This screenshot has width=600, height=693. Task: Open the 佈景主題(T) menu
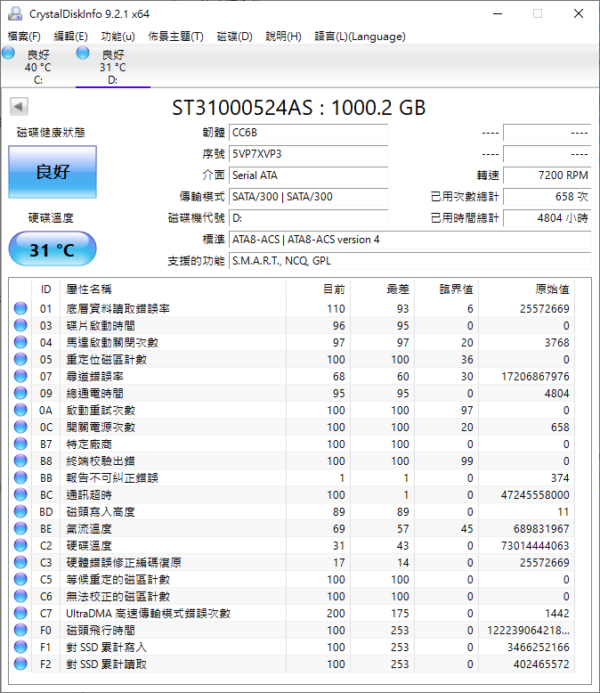pyautogui.click(x=175, y=37)
